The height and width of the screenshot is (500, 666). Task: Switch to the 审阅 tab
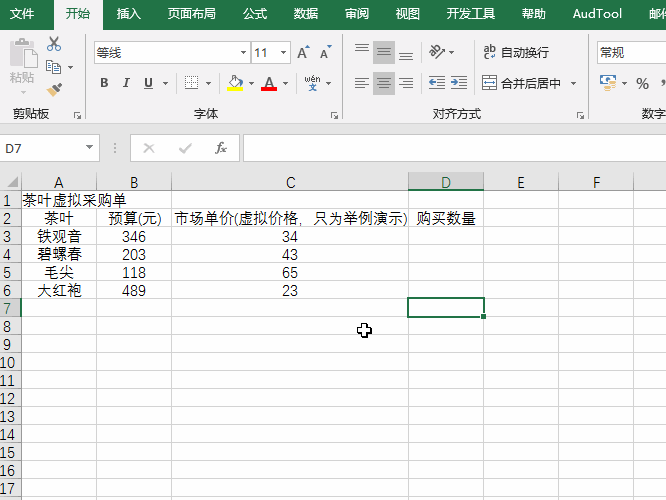(x=357, y=14)
